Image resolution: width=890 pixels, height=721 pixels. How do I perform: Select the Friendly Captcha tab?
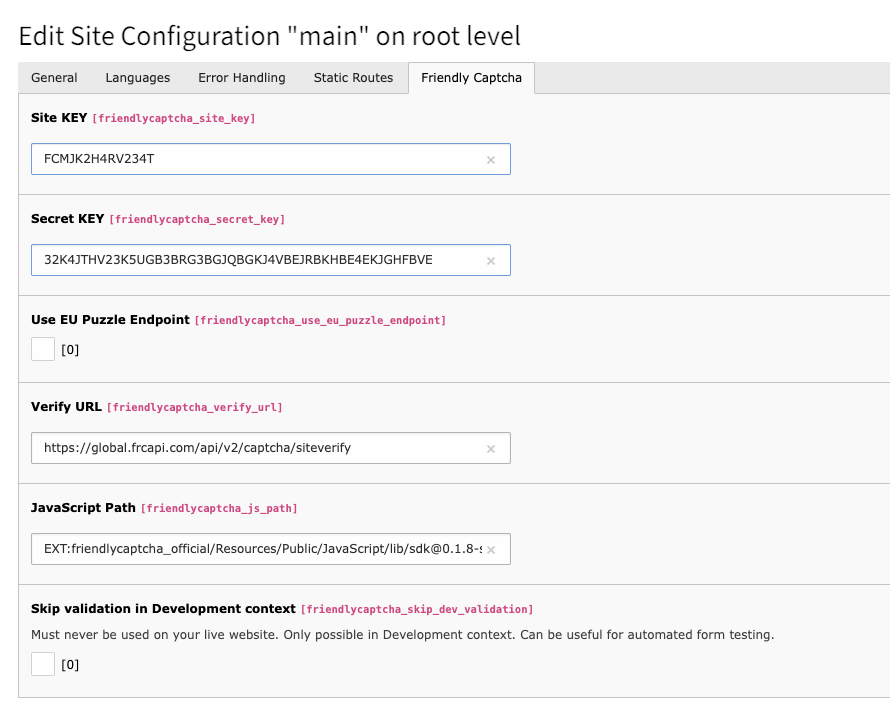pos(470,77)
